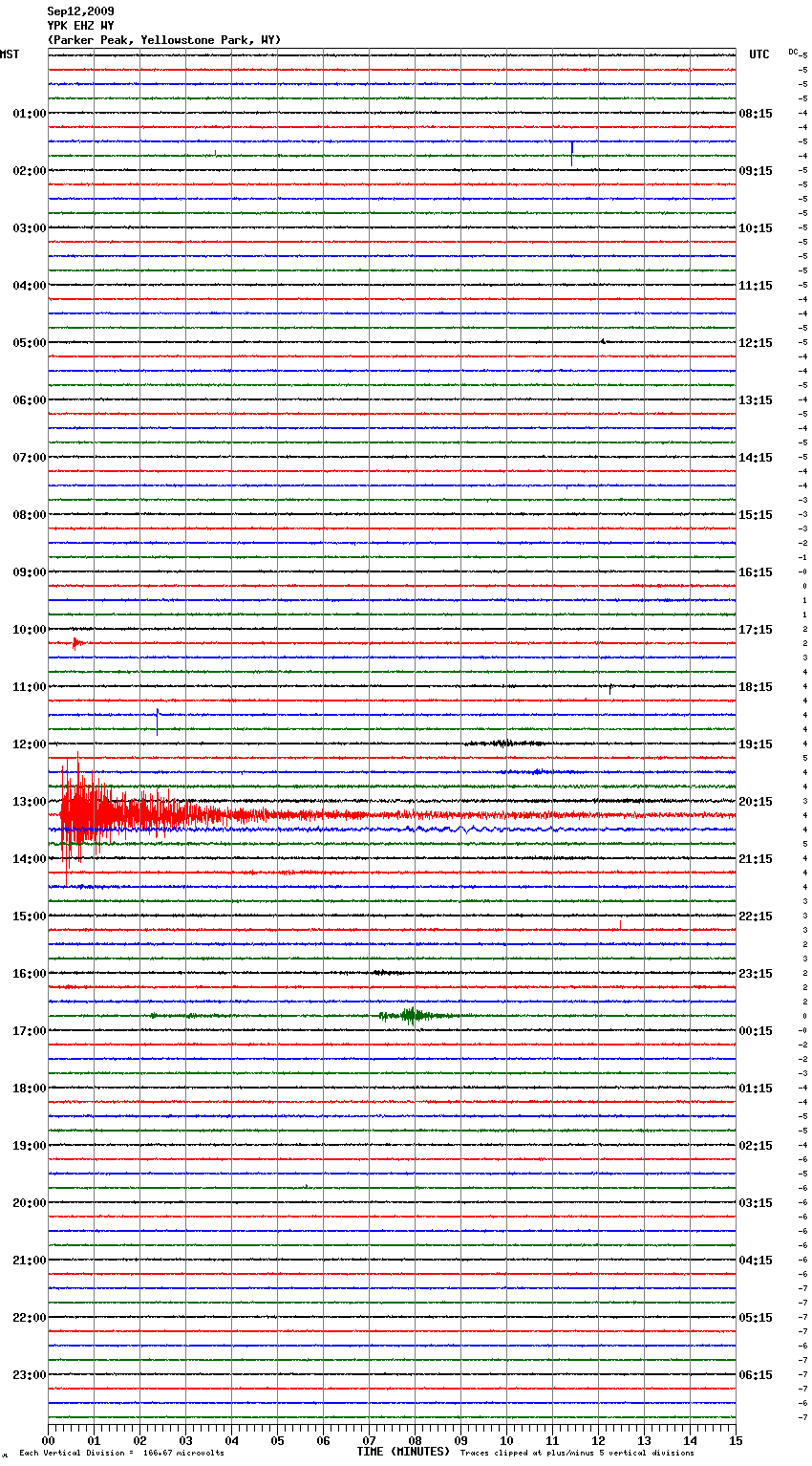Click minute 10 on the time axis
Screen dimensions: 812x1466
click(x=506, y=1440)
